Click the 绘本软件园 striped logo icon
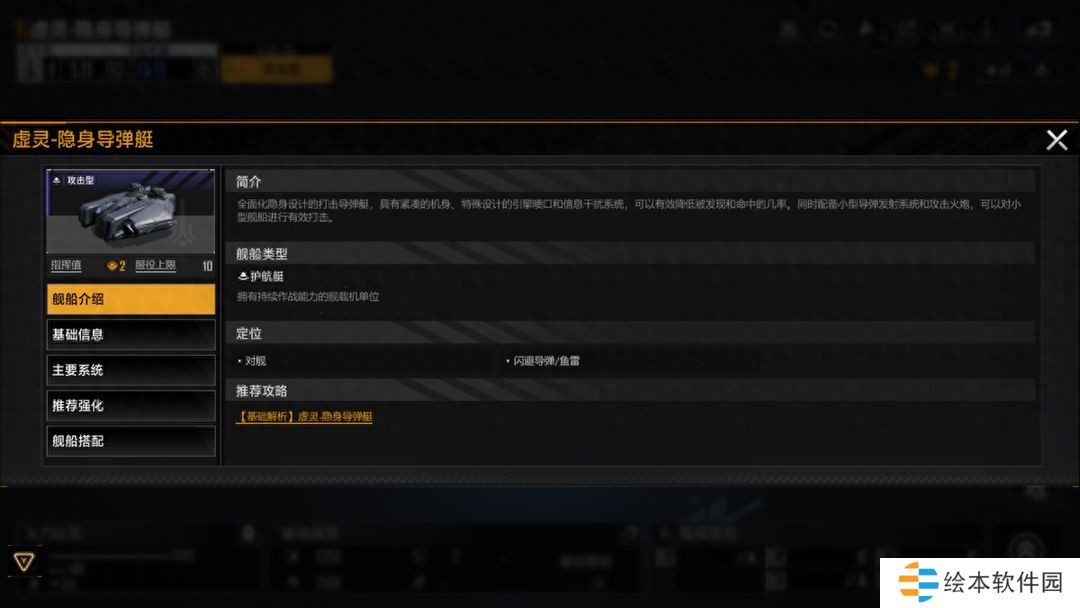 (x=918, y=583)
